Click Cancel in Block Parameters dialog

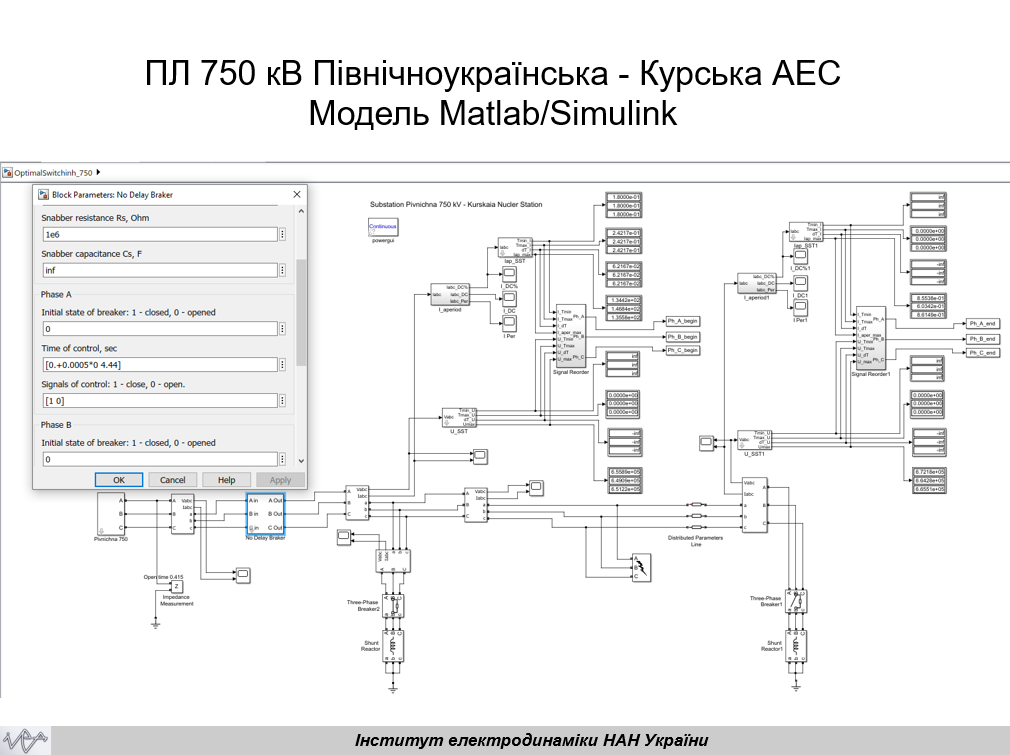(x=173, y=480)
